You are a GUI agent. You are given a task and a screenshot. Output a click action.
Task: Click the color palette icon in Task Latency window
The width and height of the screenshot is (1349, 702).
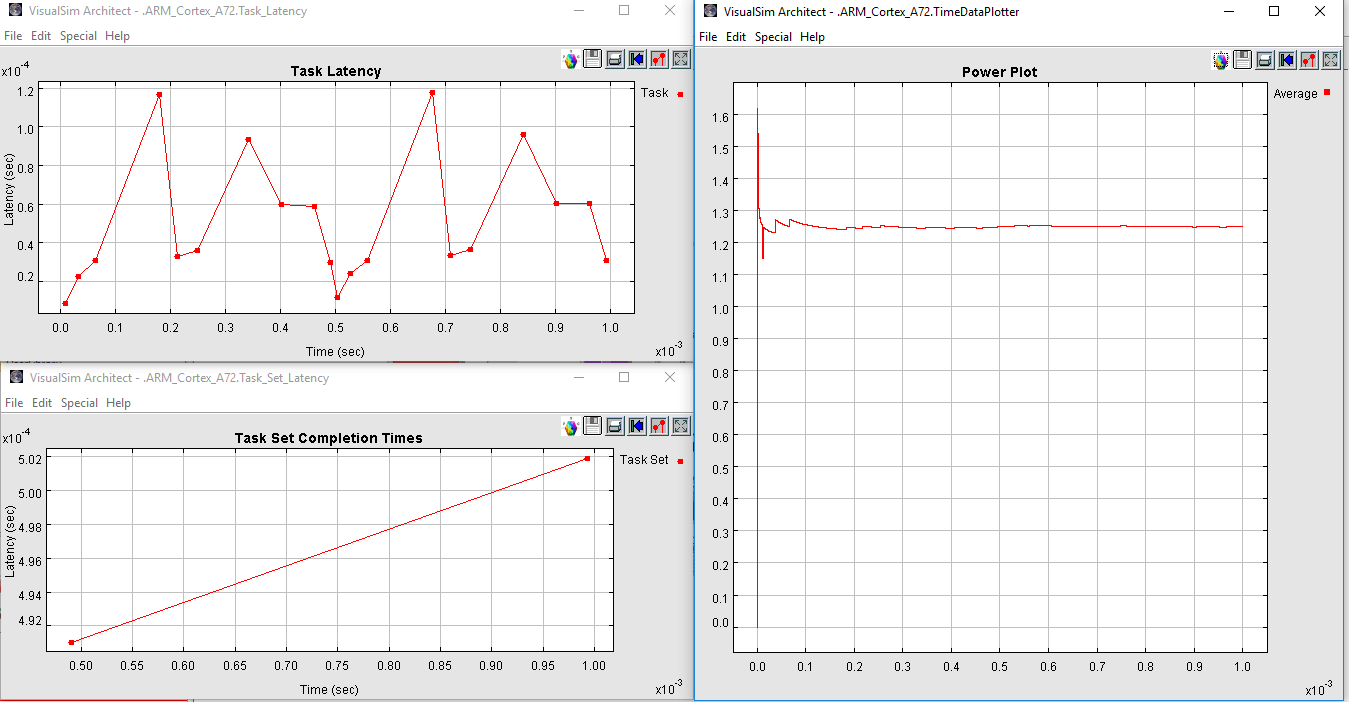pos(571,59)
